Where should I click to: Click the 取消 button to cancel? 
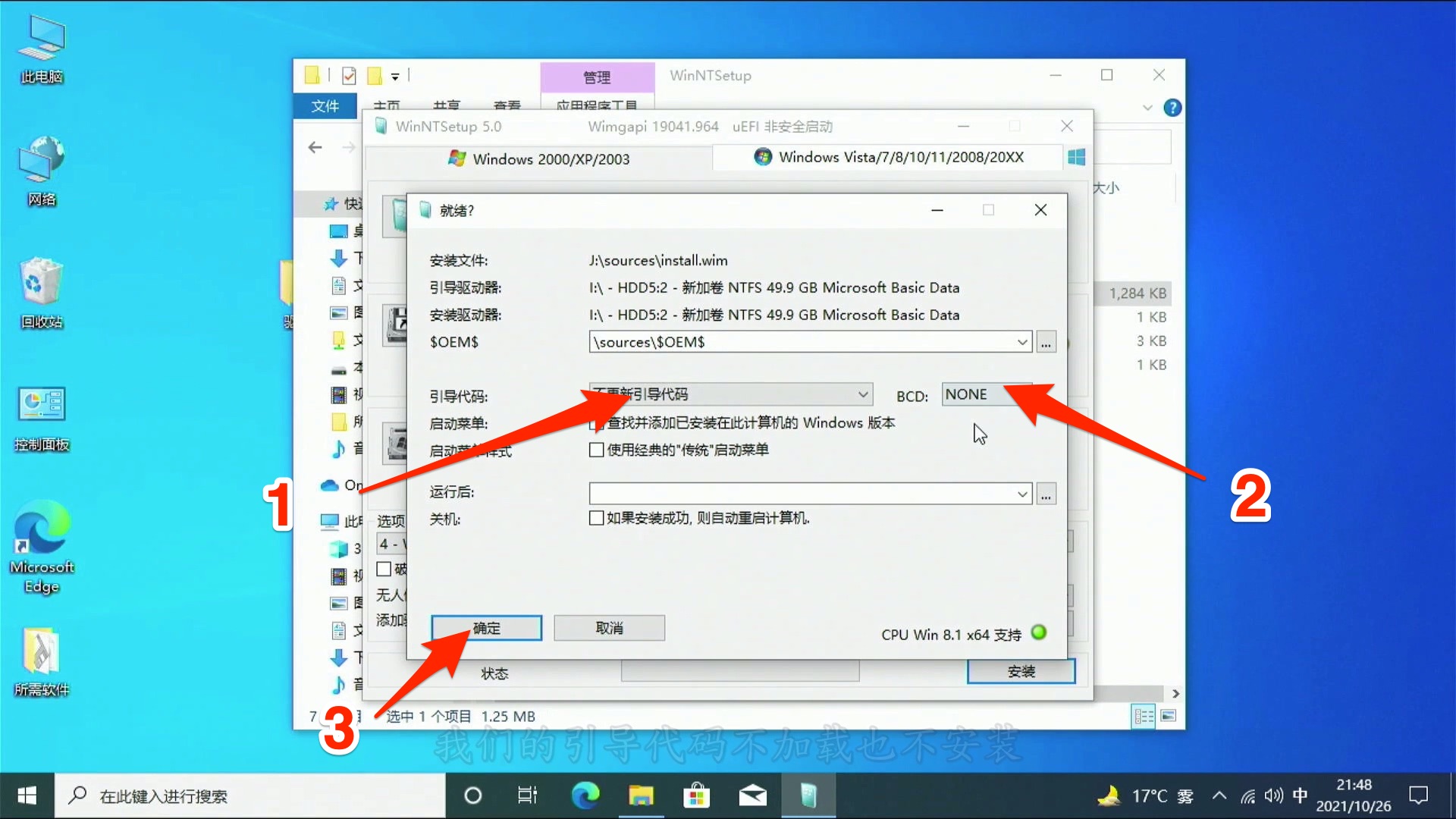click(609, 628)
